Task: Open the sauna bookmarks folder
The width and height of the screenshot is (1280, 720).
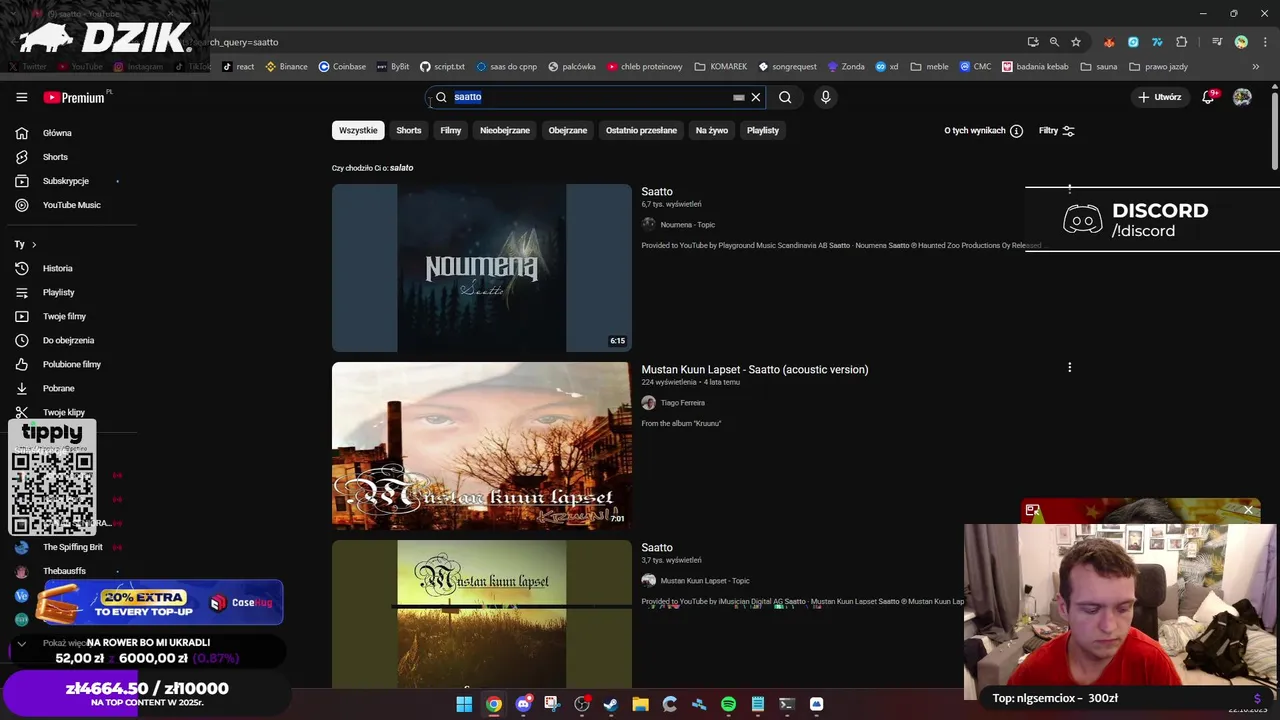Action: tap(1098, 67)
